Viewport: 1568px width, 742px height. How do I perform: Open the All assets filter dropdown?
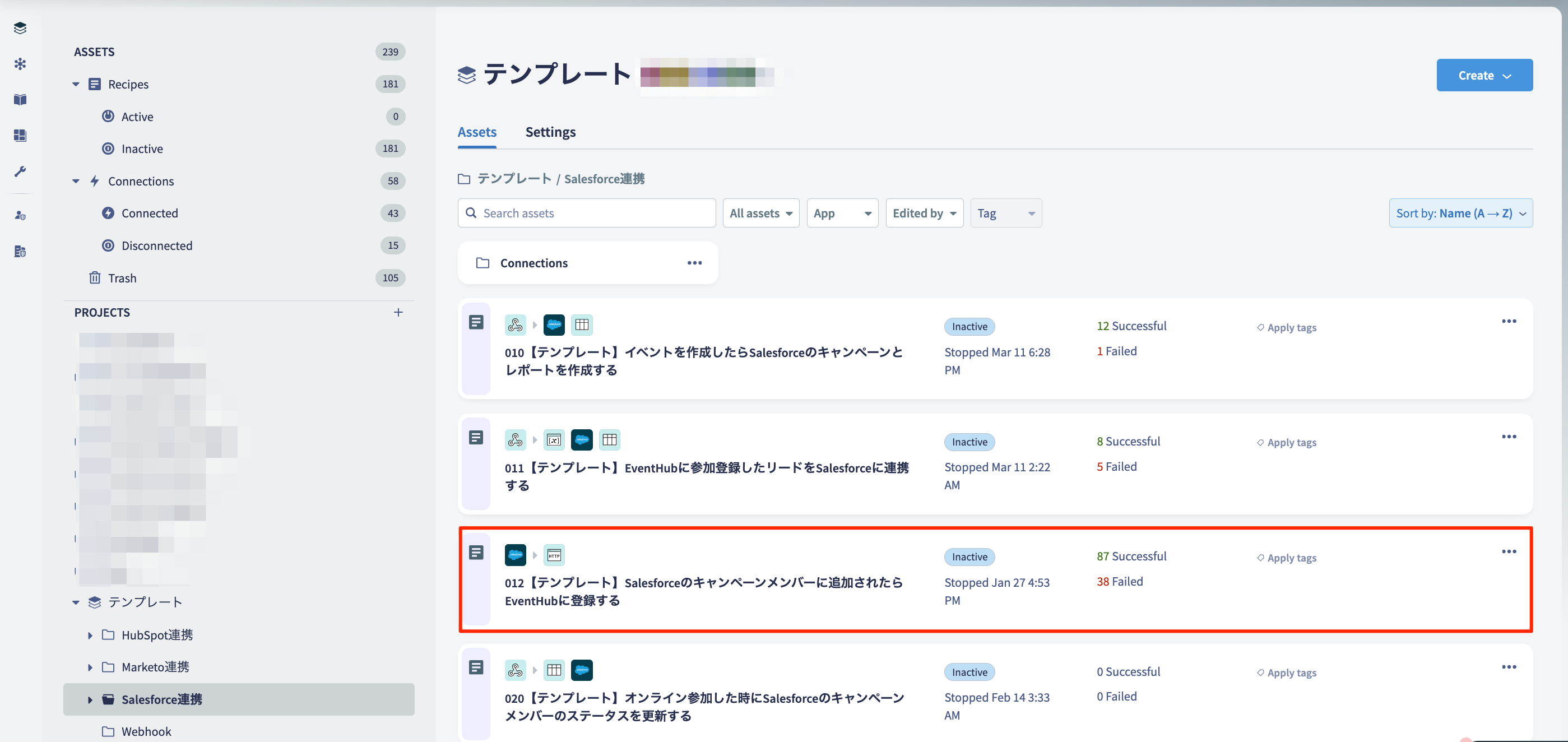coord(761,214)
